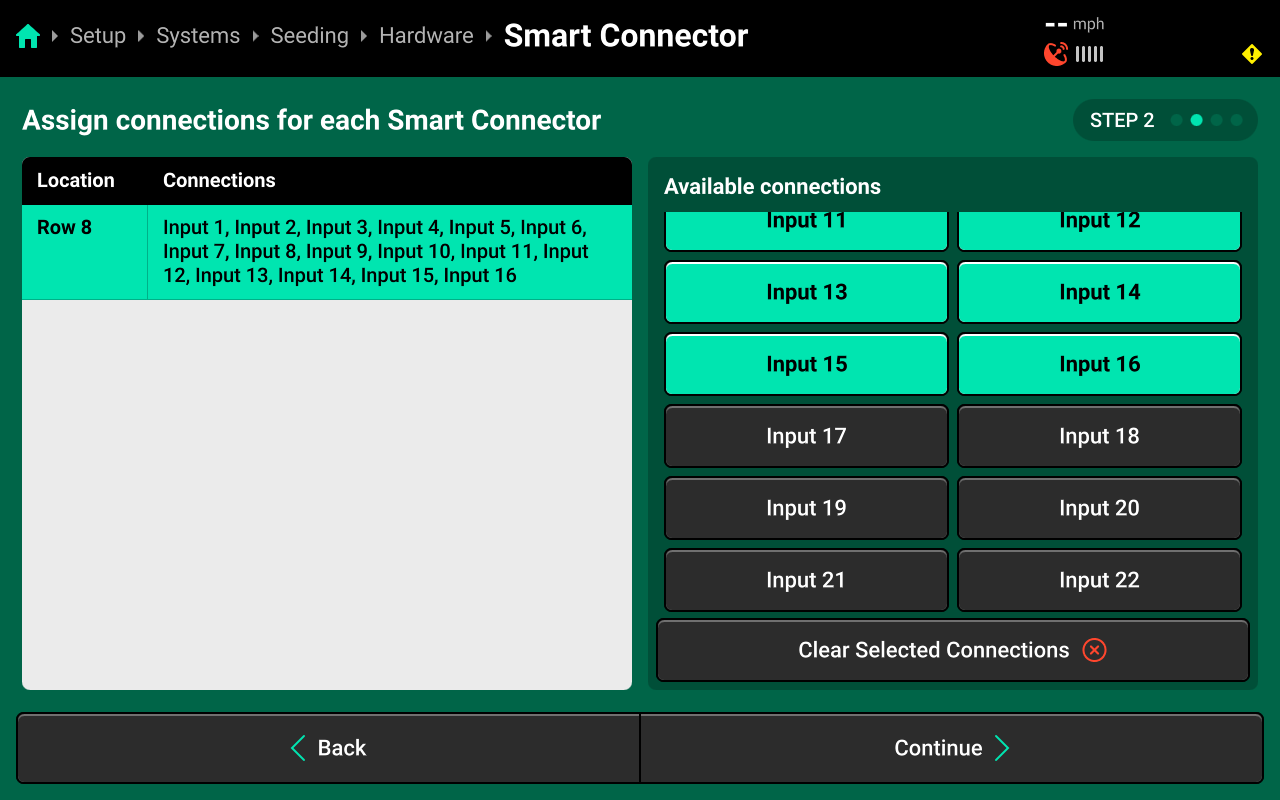Turn on Input 21 connection

click(x=806, y=580)
